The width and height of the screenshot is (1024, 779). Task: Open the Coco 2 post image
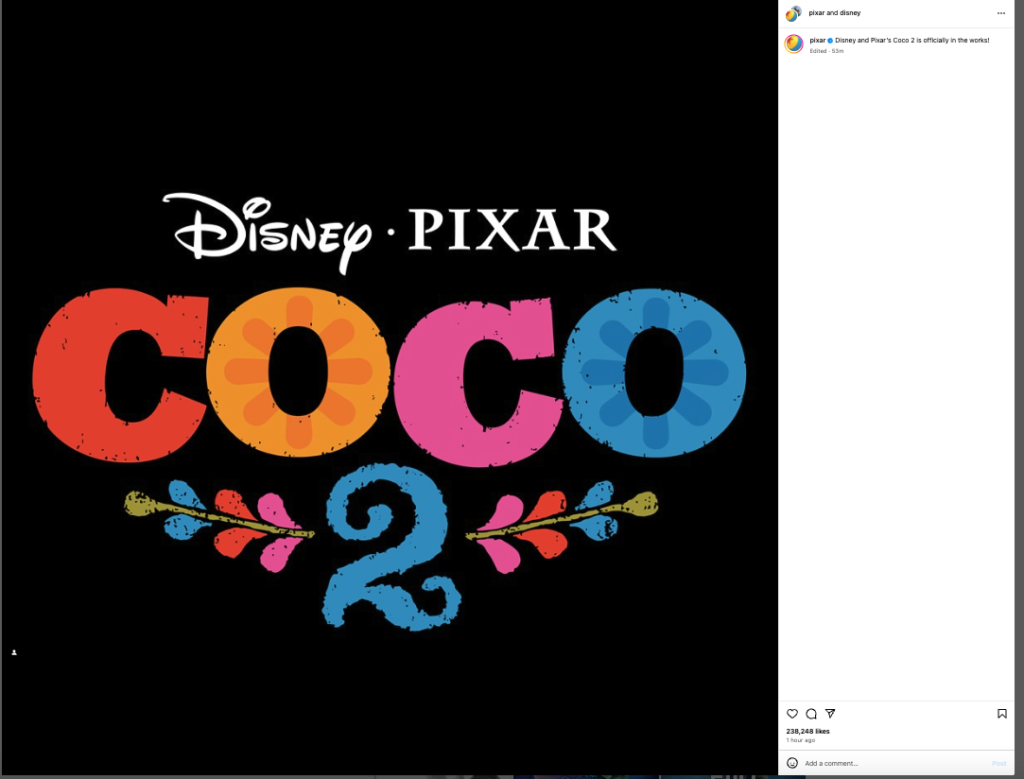390,388
